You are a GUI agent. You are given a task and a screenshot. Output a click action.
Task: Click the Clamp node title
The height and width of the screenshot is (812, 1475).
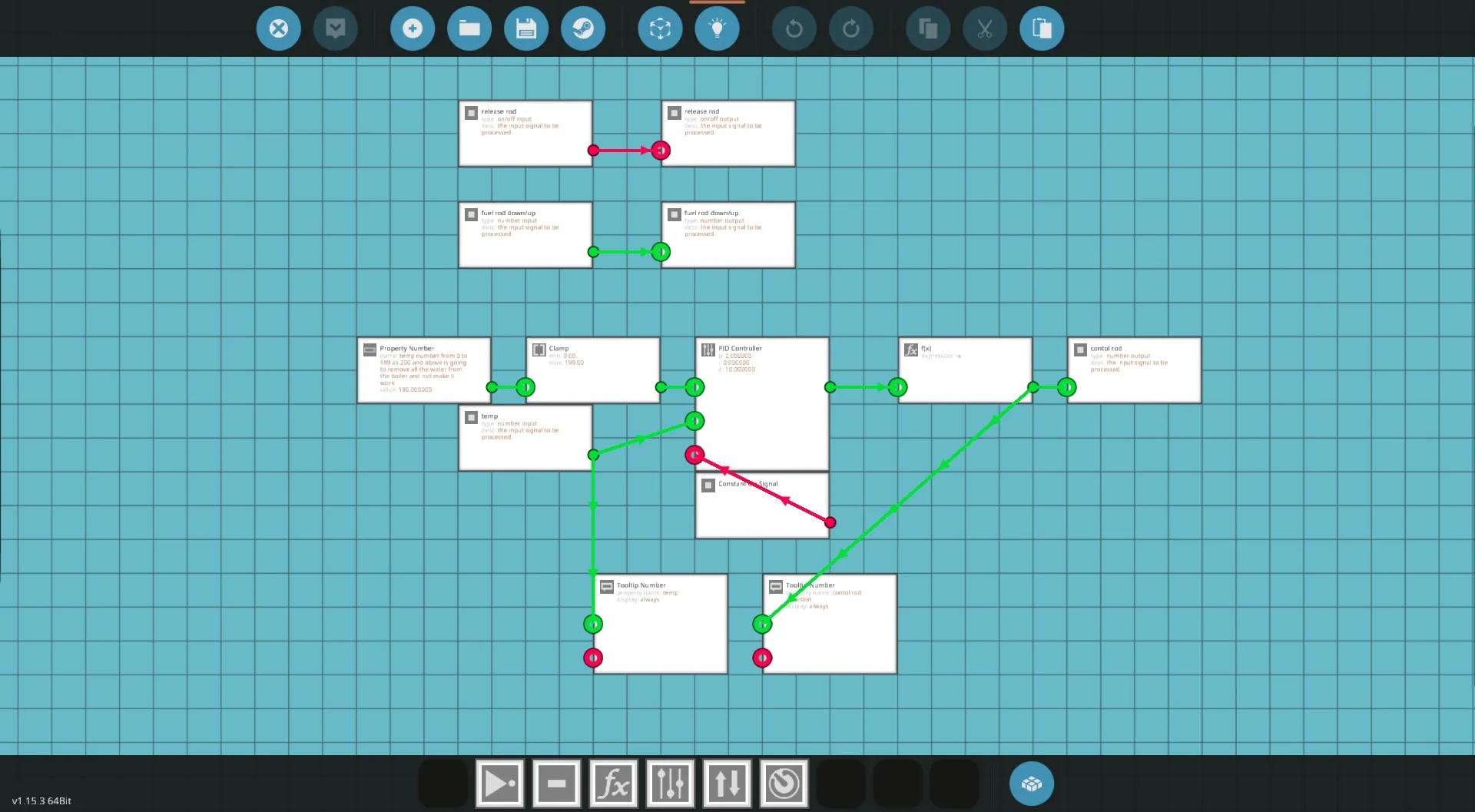(559, 349)
